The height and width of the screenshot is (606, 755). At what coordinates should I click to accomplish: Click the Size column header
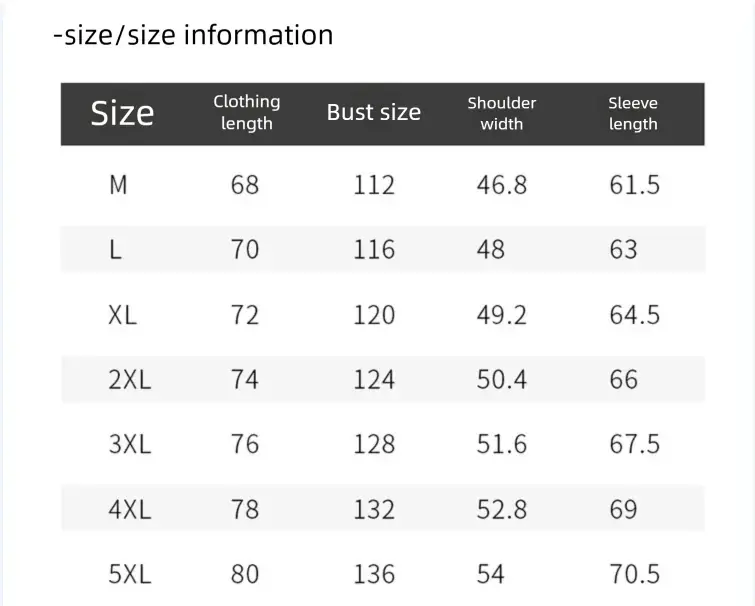click(122, 113)
